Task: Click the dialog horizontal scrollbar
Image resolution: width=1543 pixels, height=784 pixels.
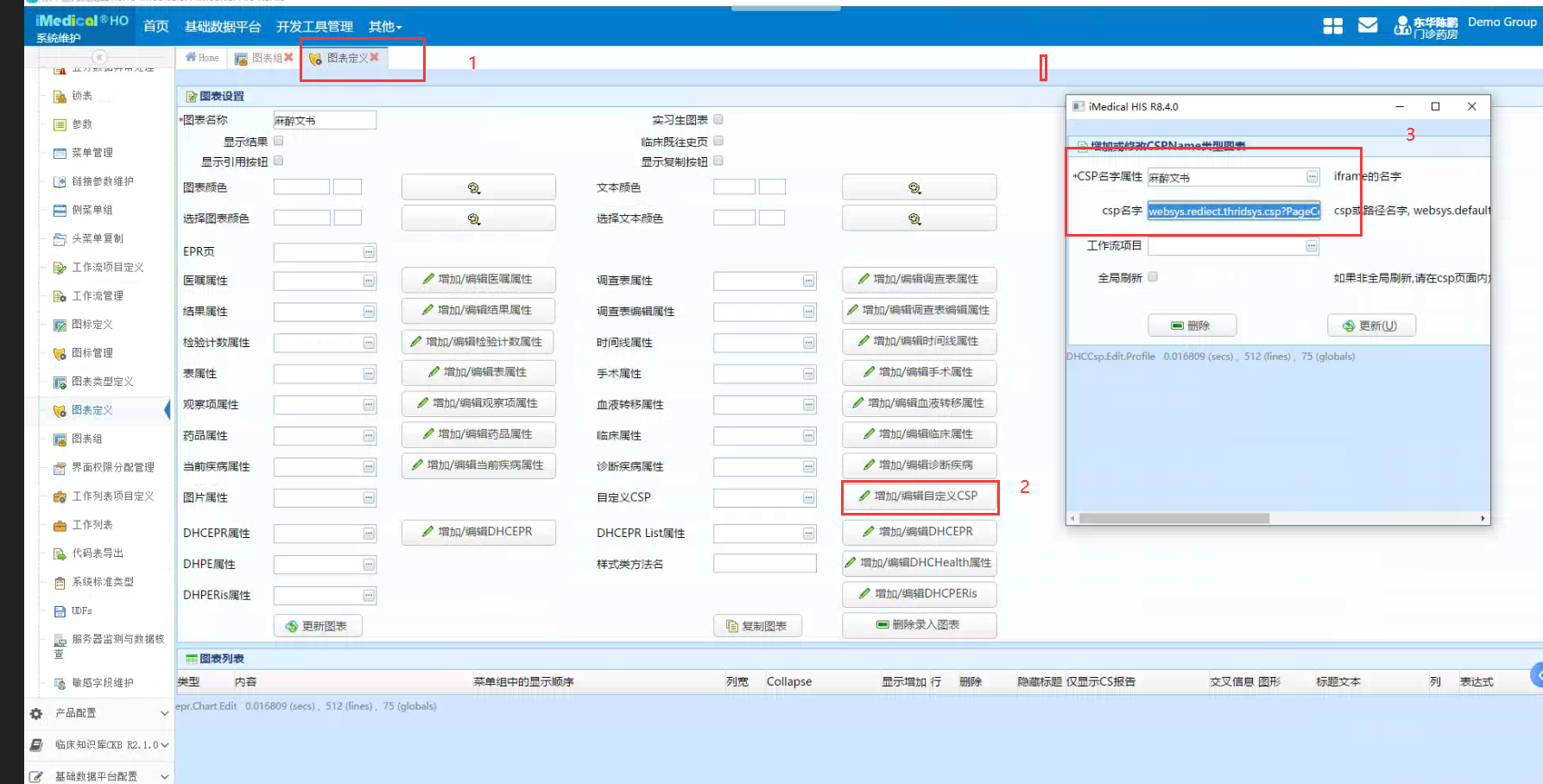Action: point(1174,519)
